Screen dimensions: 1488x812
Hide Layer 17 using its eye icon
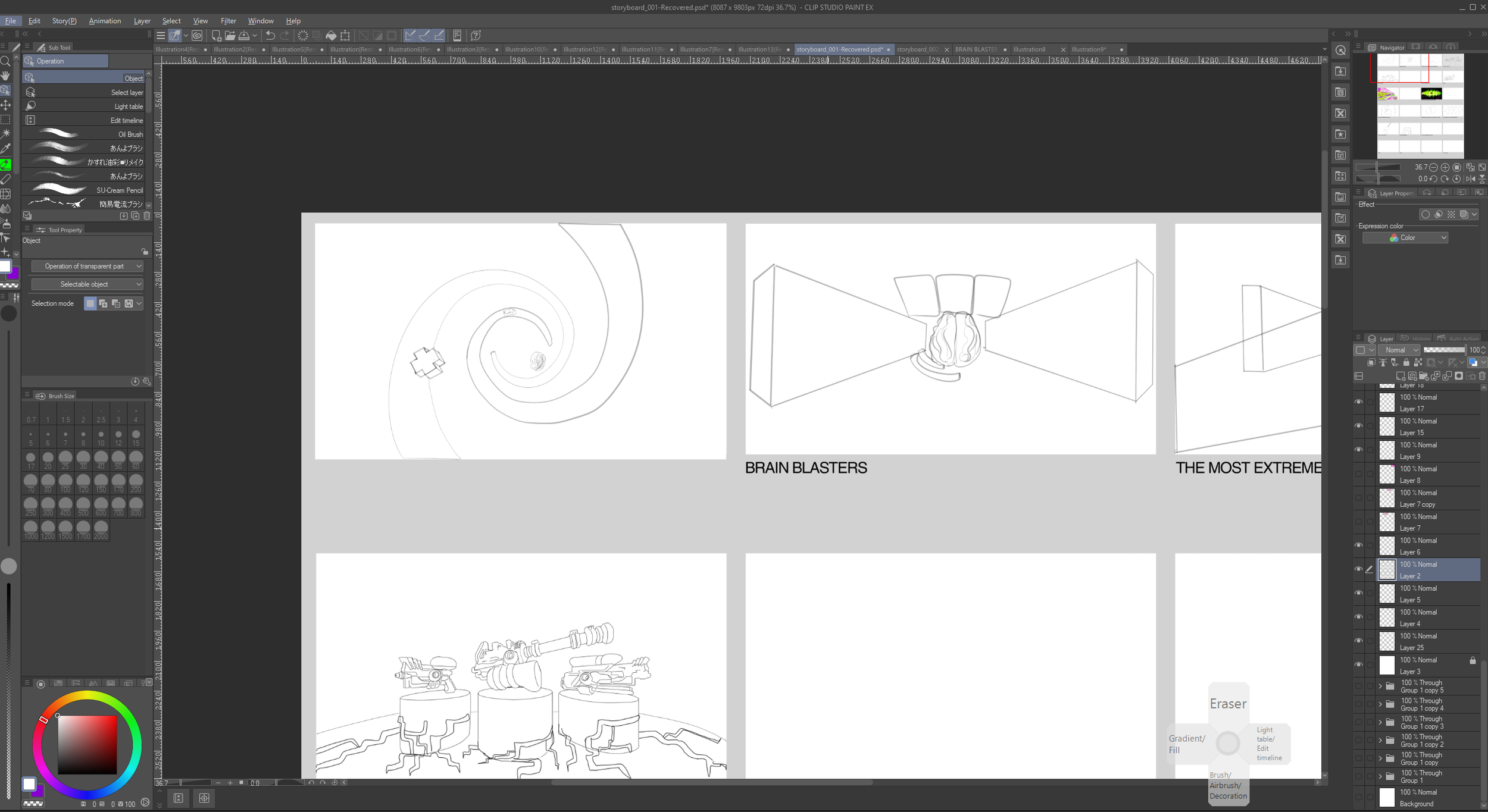tap(1358, 403)
